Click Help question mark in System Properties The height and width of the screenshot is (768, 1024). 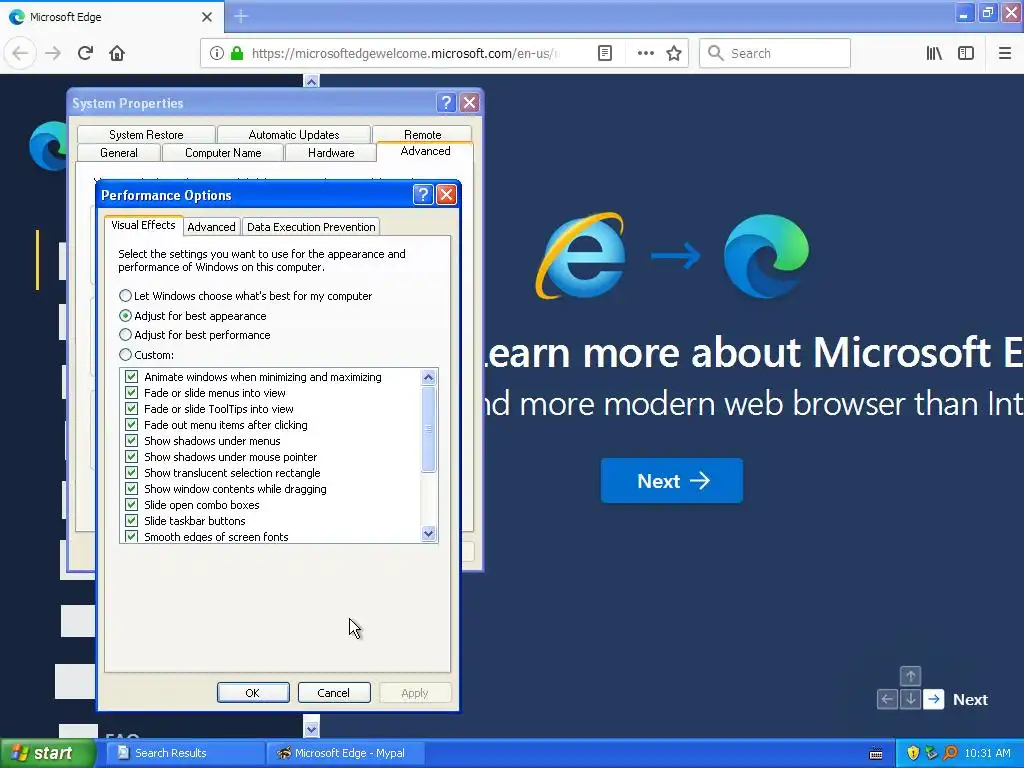(446, 103)
